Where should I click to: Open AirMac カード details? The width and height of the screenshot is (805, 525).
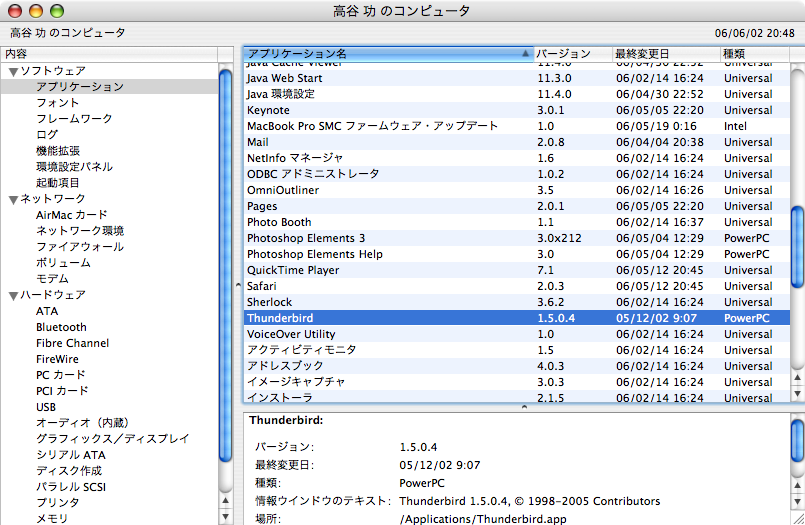point(72,215)
